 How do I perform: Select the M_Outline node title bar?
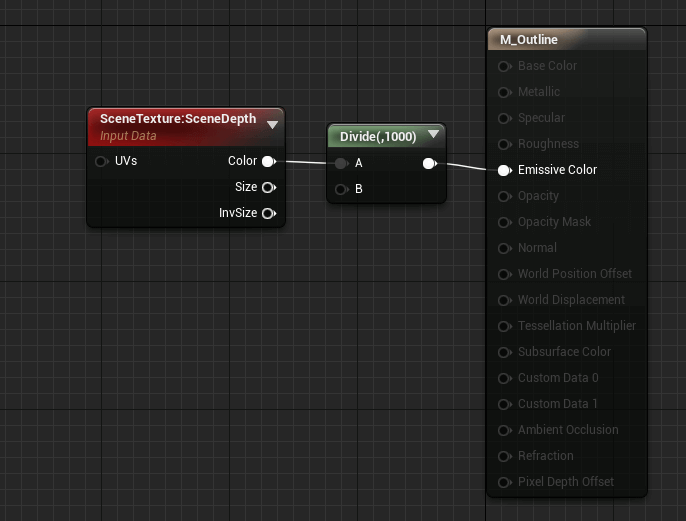565,40
